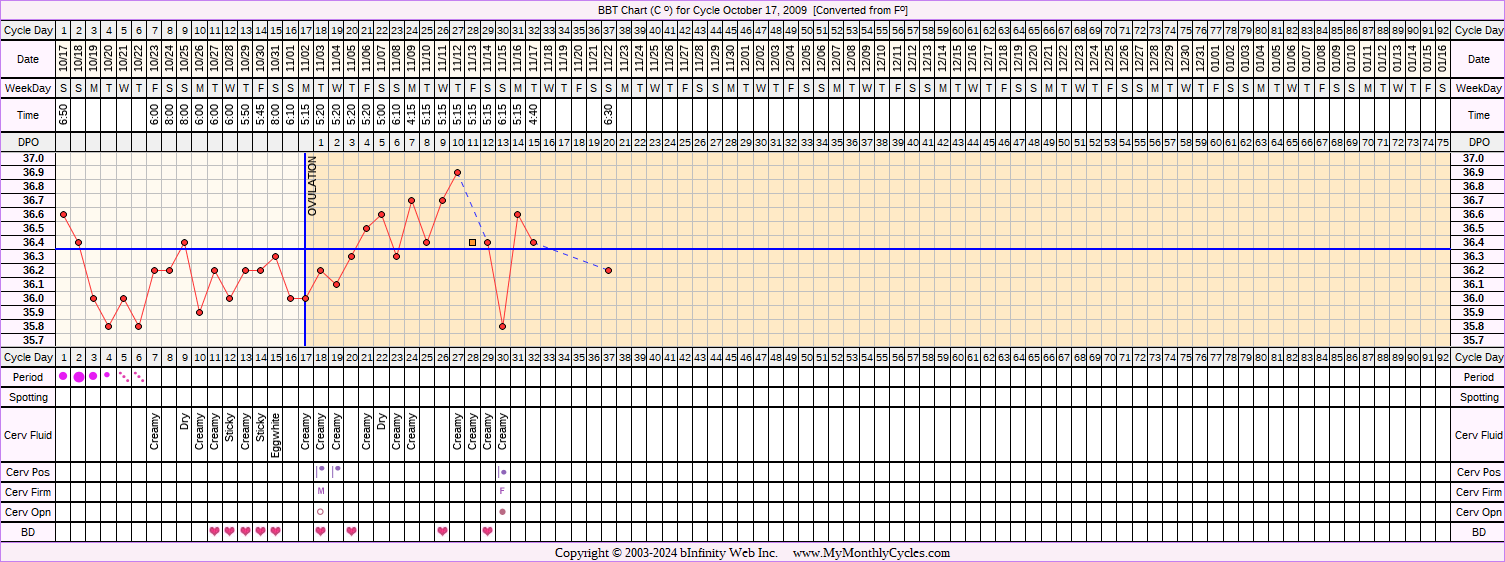Click the light period dots on cycle day 6

click(x=139, y=377)
